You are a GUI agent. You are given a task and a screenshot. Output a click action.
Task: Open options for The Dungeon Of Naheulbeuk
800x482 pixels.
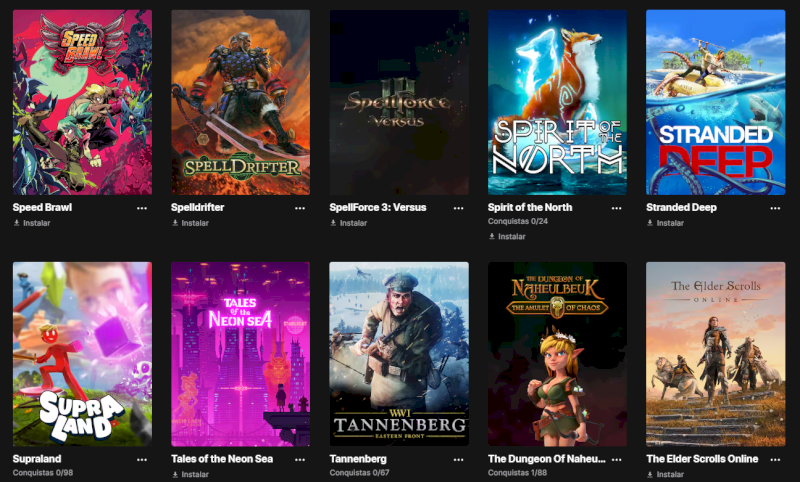616,460
